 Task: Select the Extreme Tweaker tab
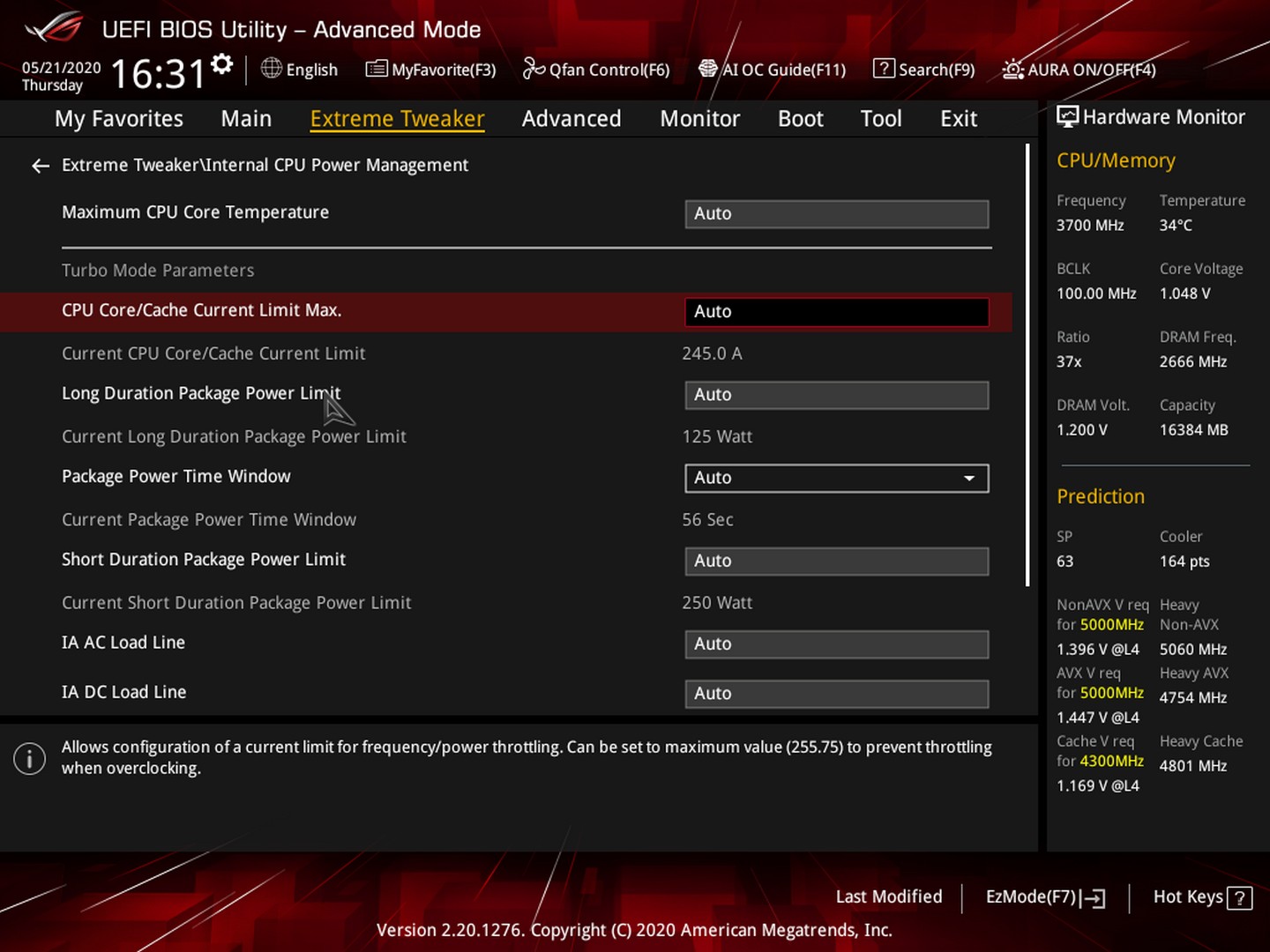click(397, 119)
